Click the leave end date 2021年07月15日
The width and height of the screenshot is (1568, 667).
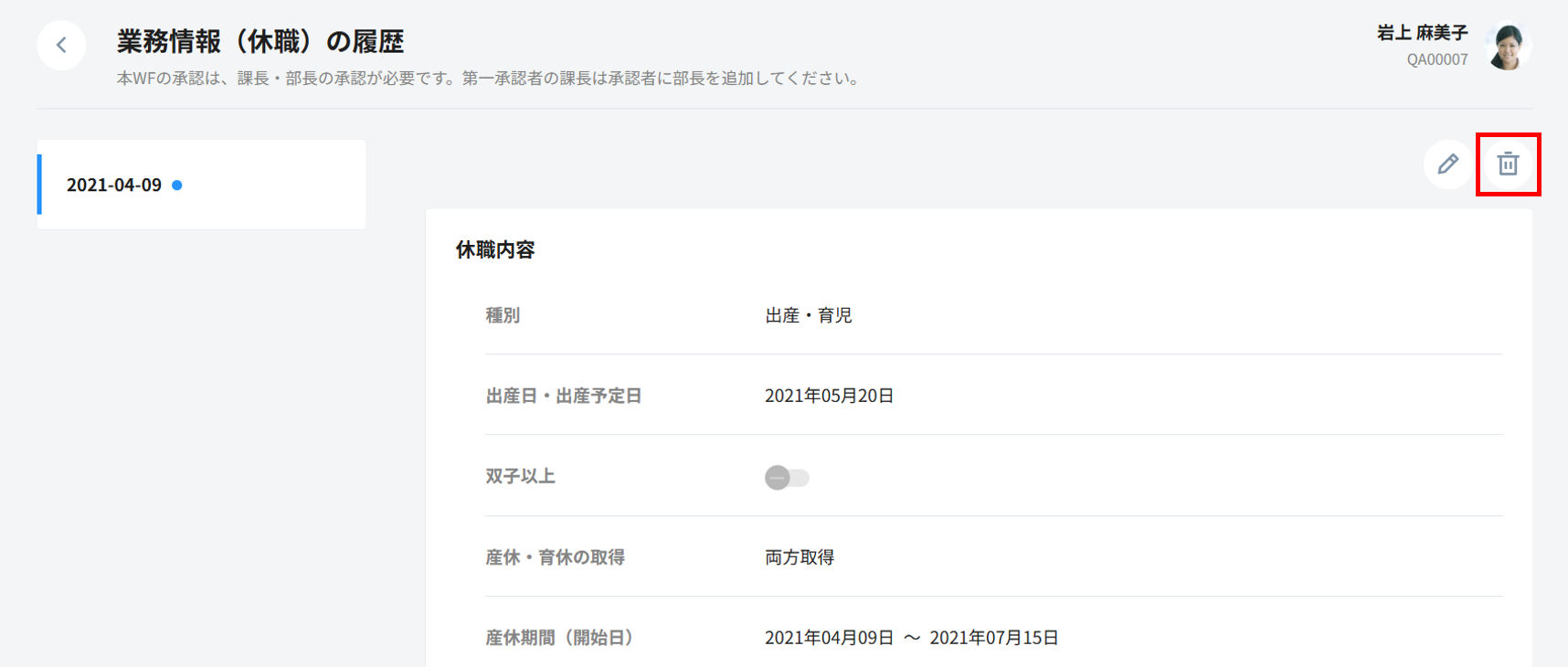coord(993,638)
